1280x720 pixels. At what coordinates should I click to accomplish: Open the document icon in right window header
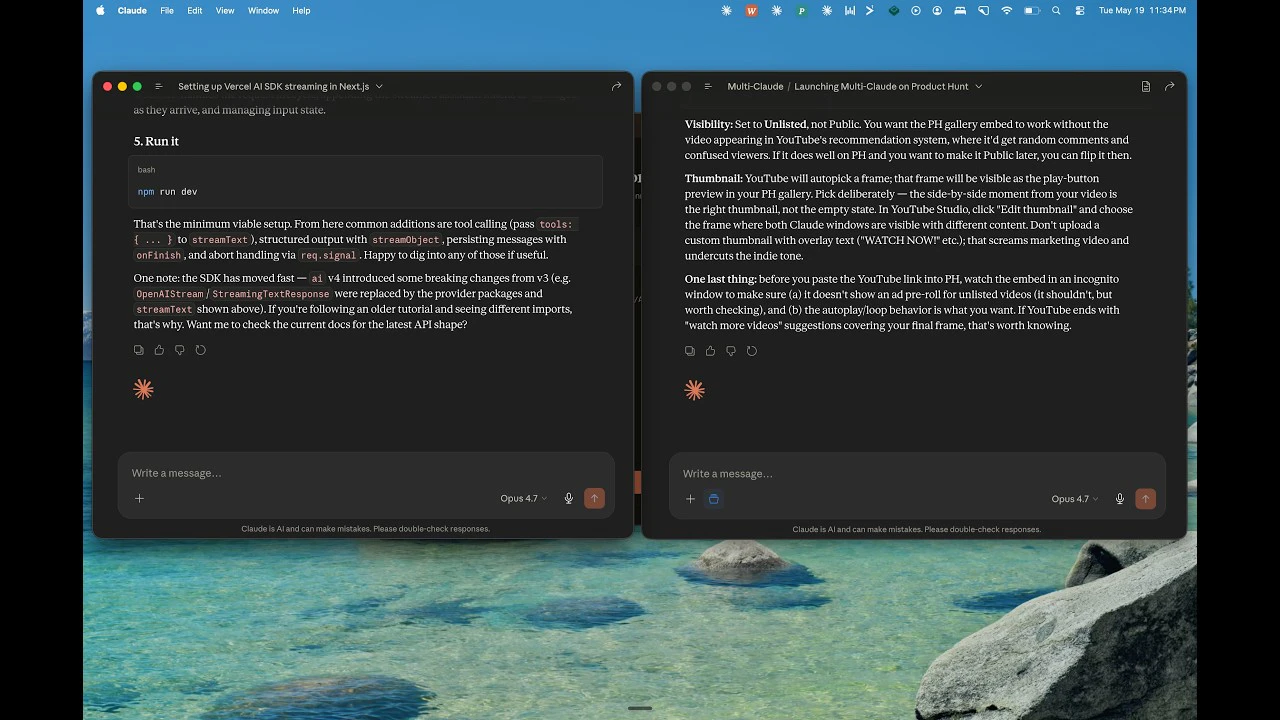pos(1146,87)
